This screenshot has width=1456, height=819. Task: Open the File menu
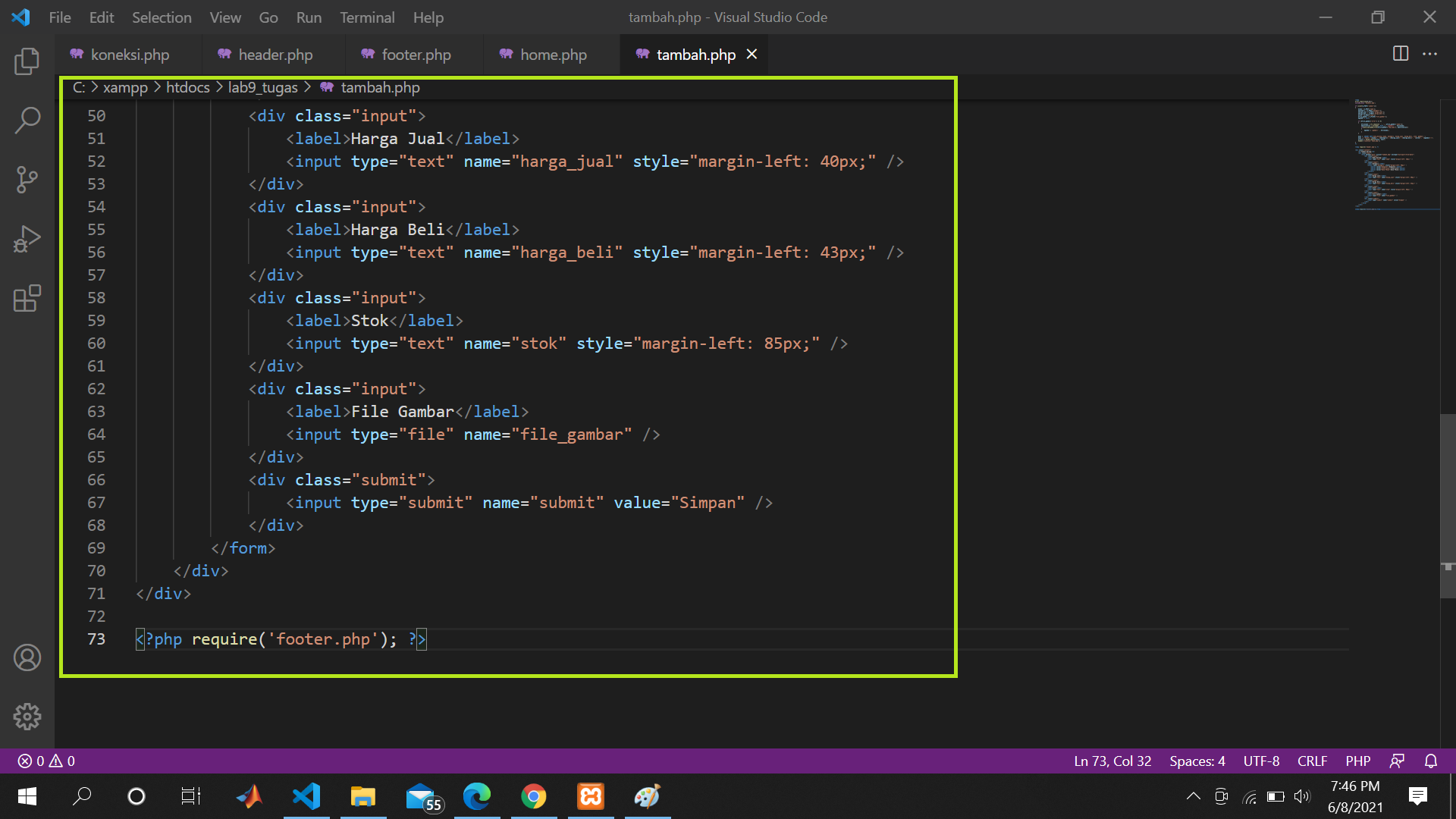60,17
